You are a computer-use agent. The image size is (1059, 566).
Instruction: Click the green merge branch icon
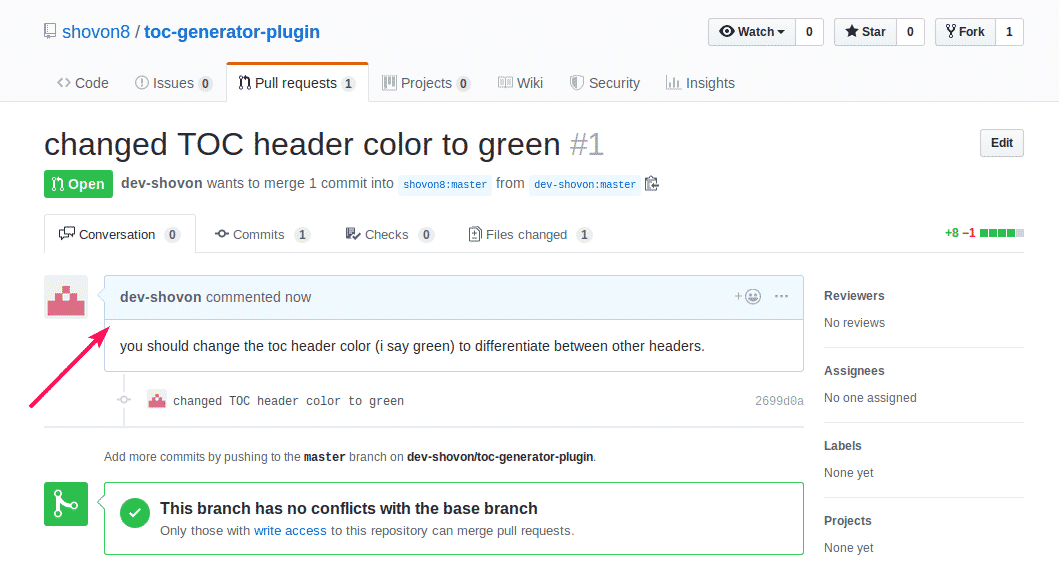tap(66, 504)
